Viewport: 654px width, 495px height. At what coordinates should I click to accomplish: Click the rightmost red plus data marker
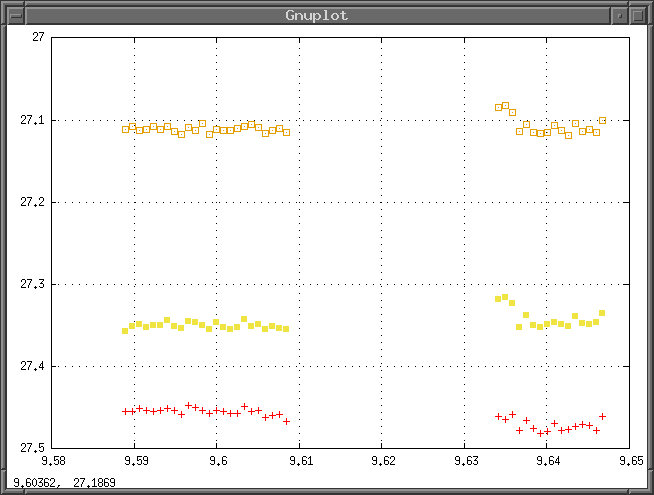602,416
